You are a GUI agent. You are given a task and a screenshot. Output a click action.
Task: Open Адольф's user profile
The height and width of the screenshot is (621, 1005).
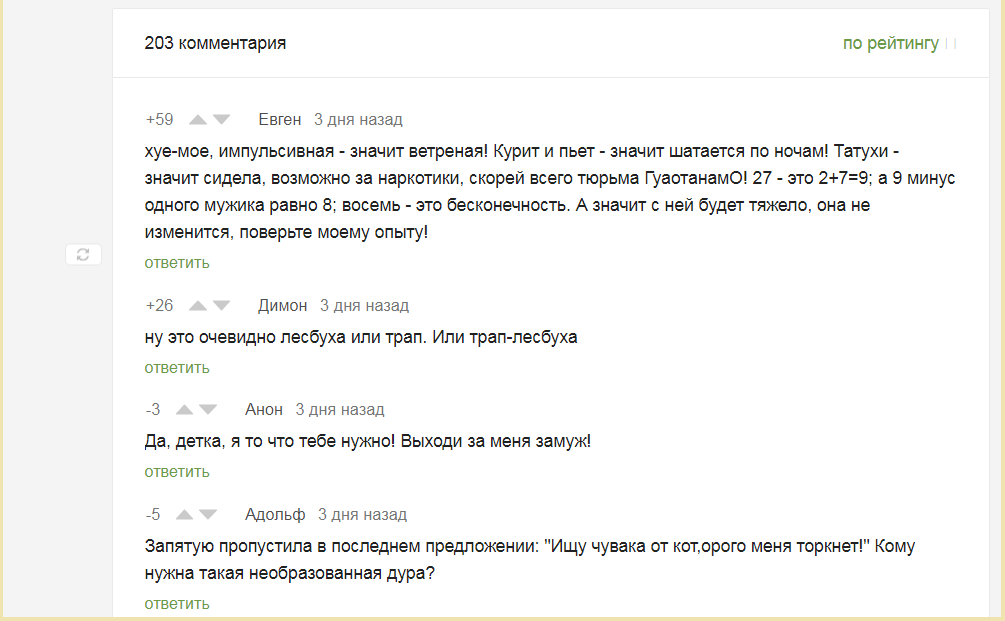pos(275,515)
